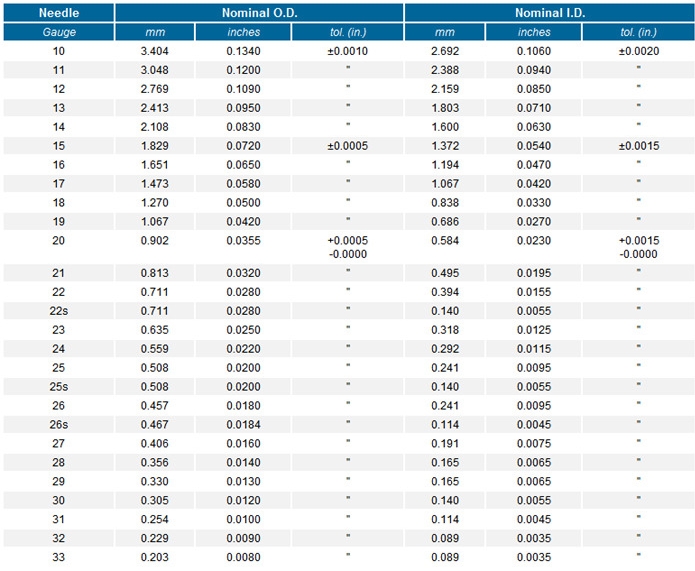Click the "Needle" column header
695x571 pixels.
[x=58, y=13]
